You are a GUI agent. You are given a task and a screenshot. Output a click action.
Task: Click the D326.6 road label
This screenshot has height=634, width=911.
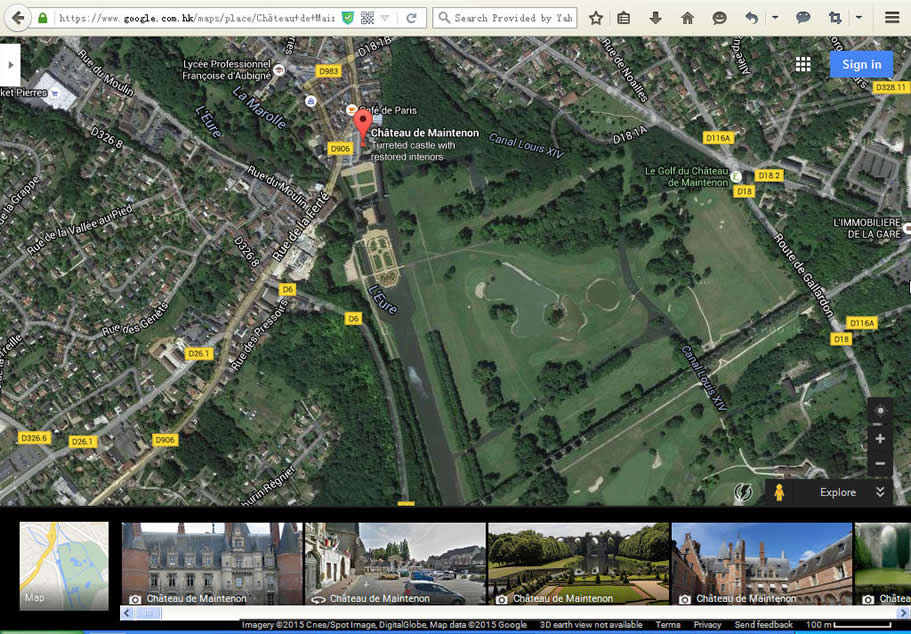point(34,438)
